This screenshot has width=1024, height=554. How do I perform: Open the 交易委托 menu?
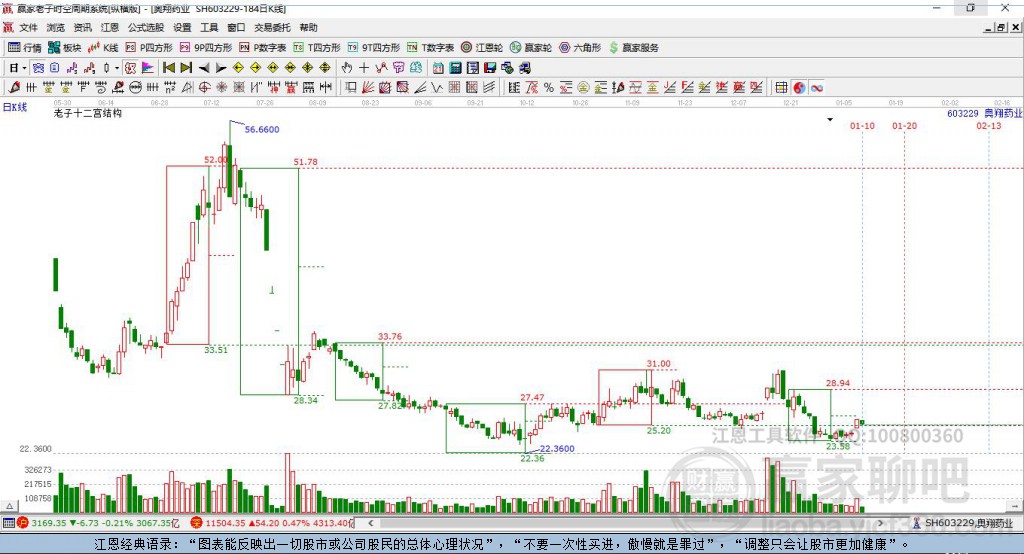click(x=272, y=27)
